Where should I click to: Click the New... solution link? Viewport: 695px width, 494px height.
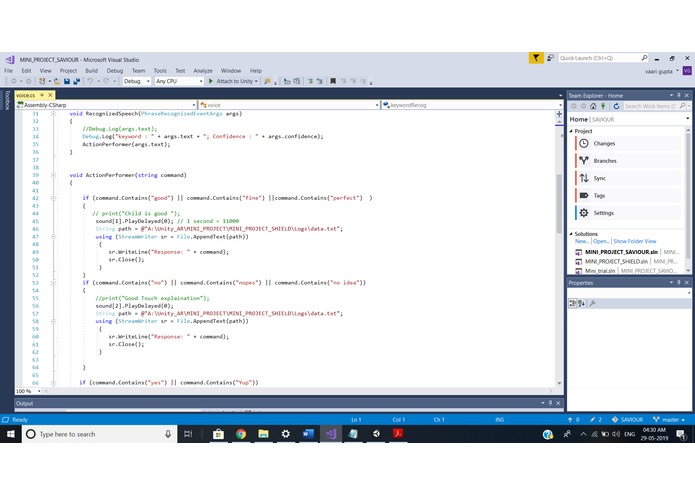point(582,241)
